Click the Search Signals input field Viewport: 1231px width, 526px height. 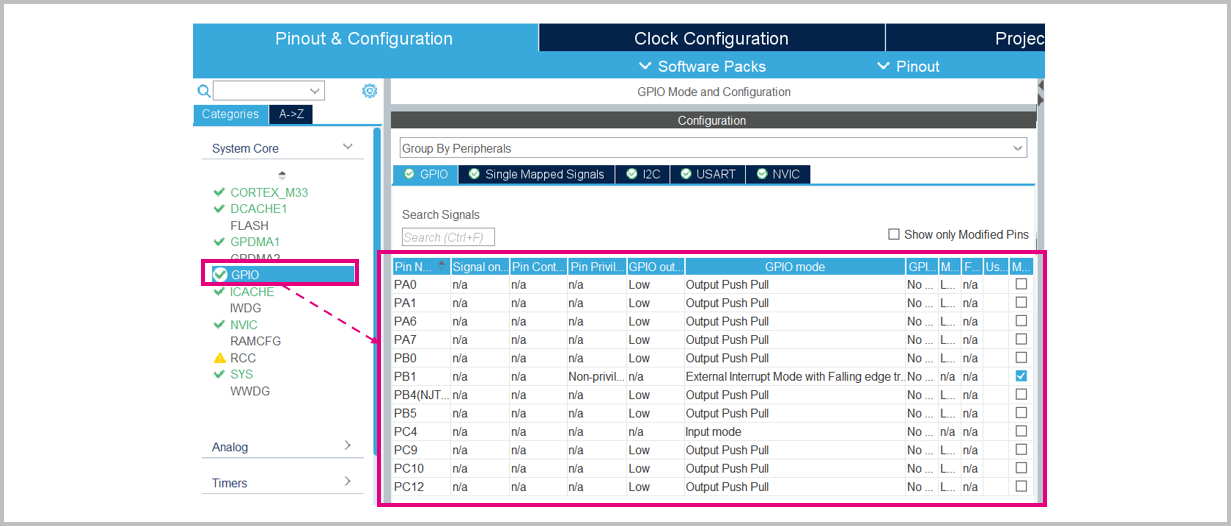(448, 237)
